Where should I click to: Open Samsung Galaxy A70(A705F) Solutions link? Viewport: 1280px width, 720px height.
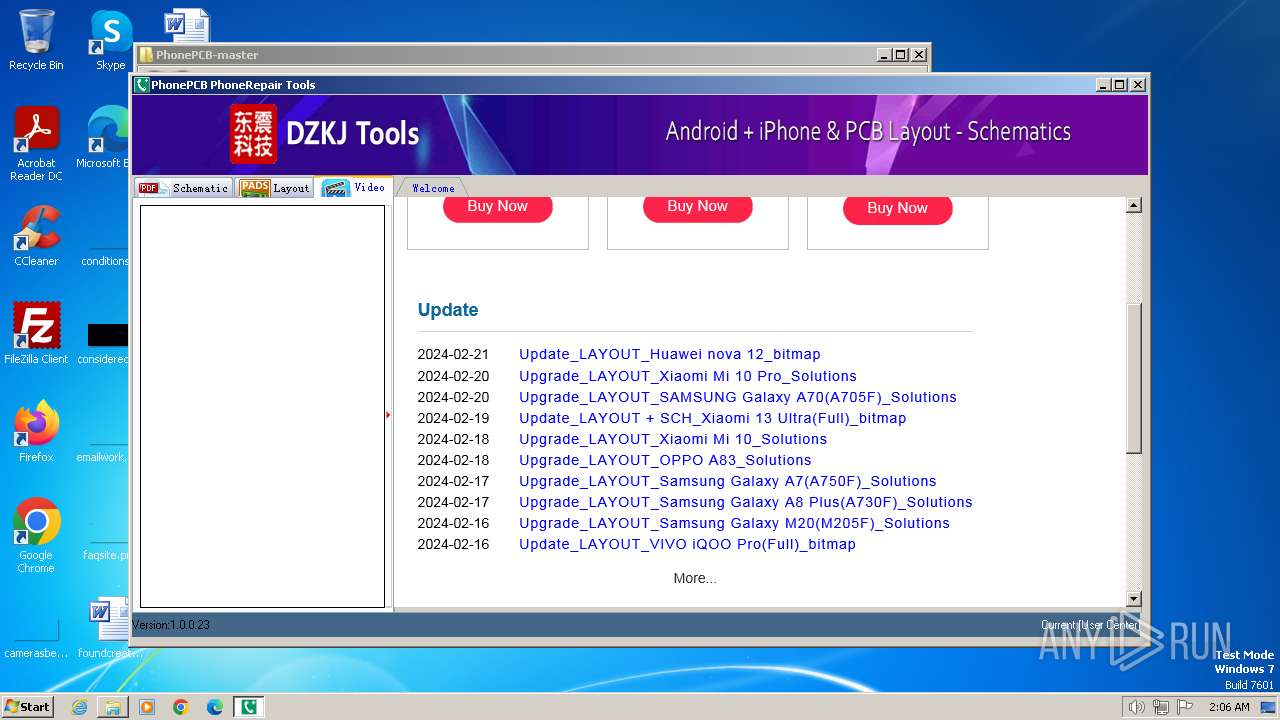tap(738, 397)
